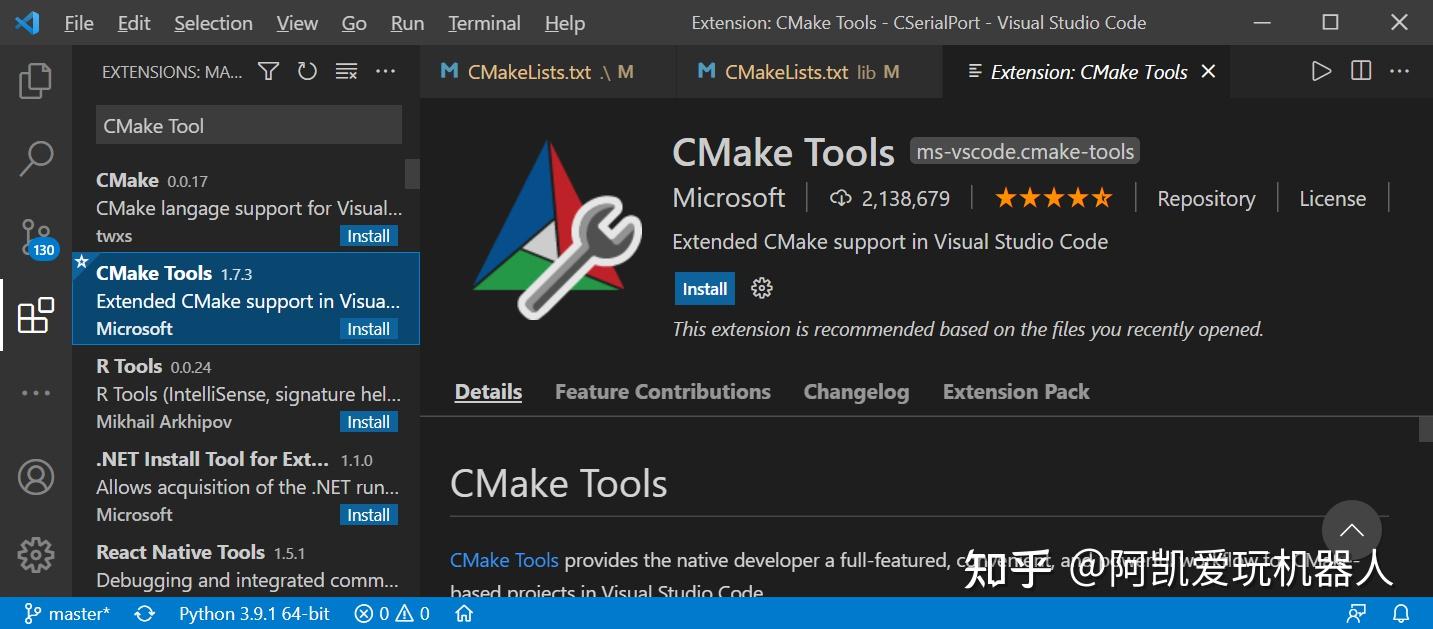Switch to the Changelog tab
The image size is (1433, 629).
pyautogui.click(x=856, y=391)
